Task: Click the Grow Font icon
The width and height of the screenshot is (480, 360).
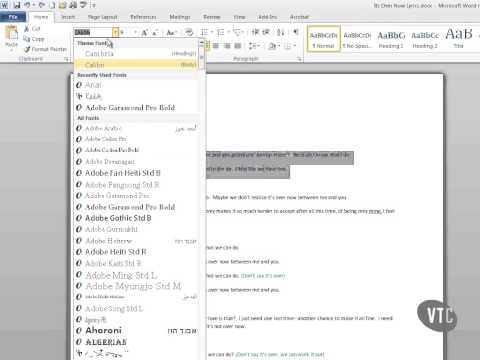Action: click(144, 32)
